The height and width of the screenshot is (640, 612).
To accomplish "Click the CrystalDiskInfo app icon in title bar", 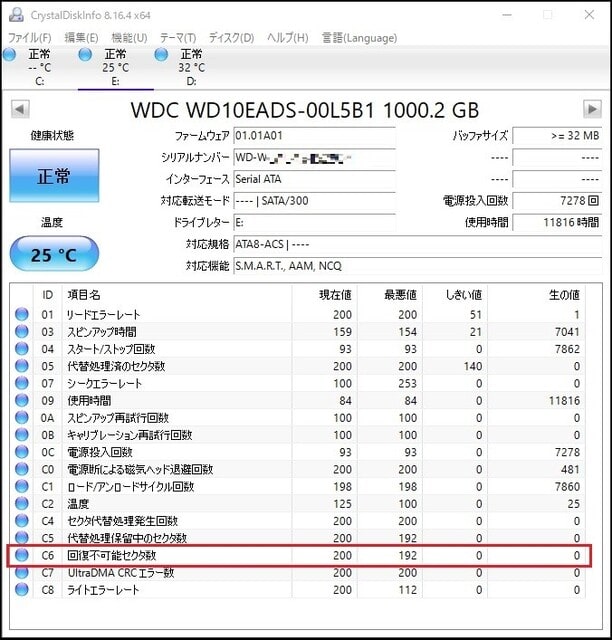I will (x=17, y=15).
